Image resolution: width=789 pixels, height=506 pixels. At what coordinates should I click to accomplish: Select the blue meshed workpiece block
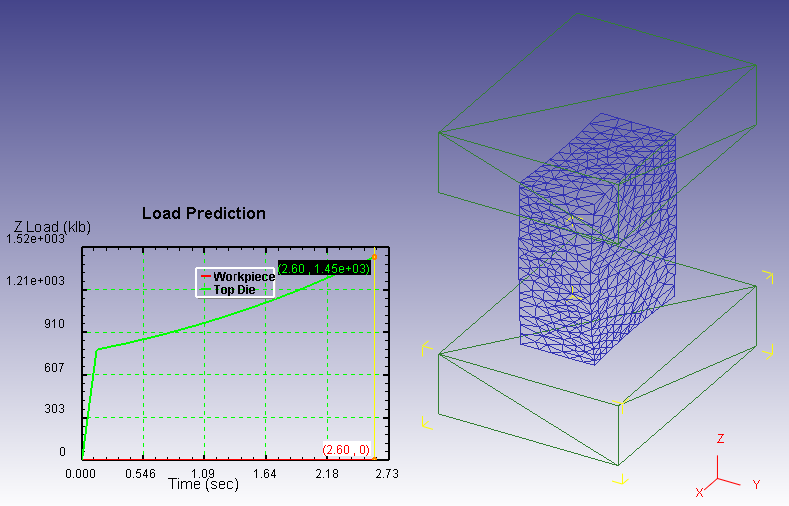(x=597, y=239)
